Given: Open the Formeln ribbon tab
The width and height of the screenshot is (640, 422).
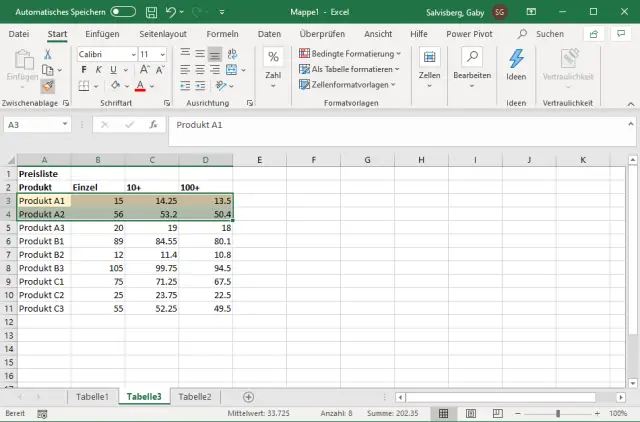Looking at the screenshot, I should (222, 33).
